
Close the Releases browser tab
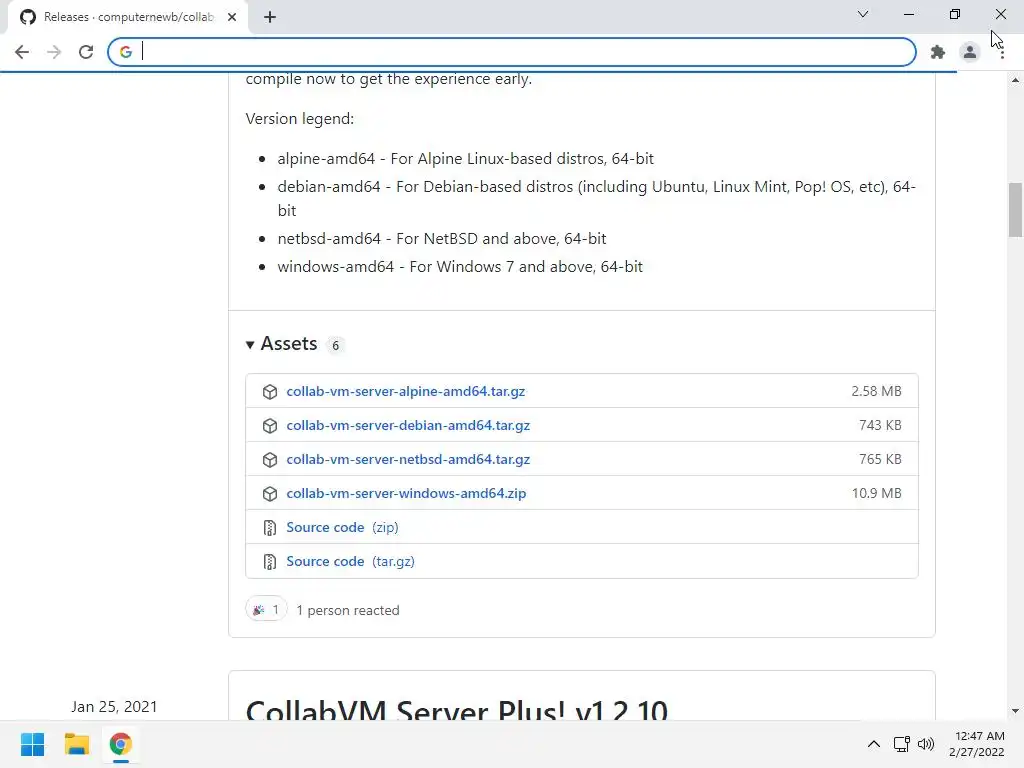232,17
